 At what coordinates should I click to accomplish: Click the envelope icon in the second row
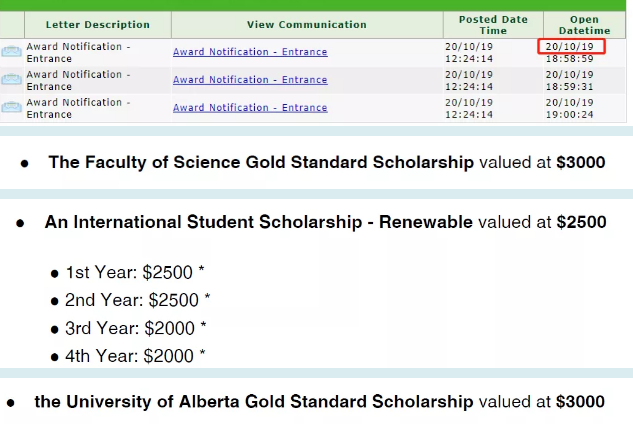click(x=11, y=80)
